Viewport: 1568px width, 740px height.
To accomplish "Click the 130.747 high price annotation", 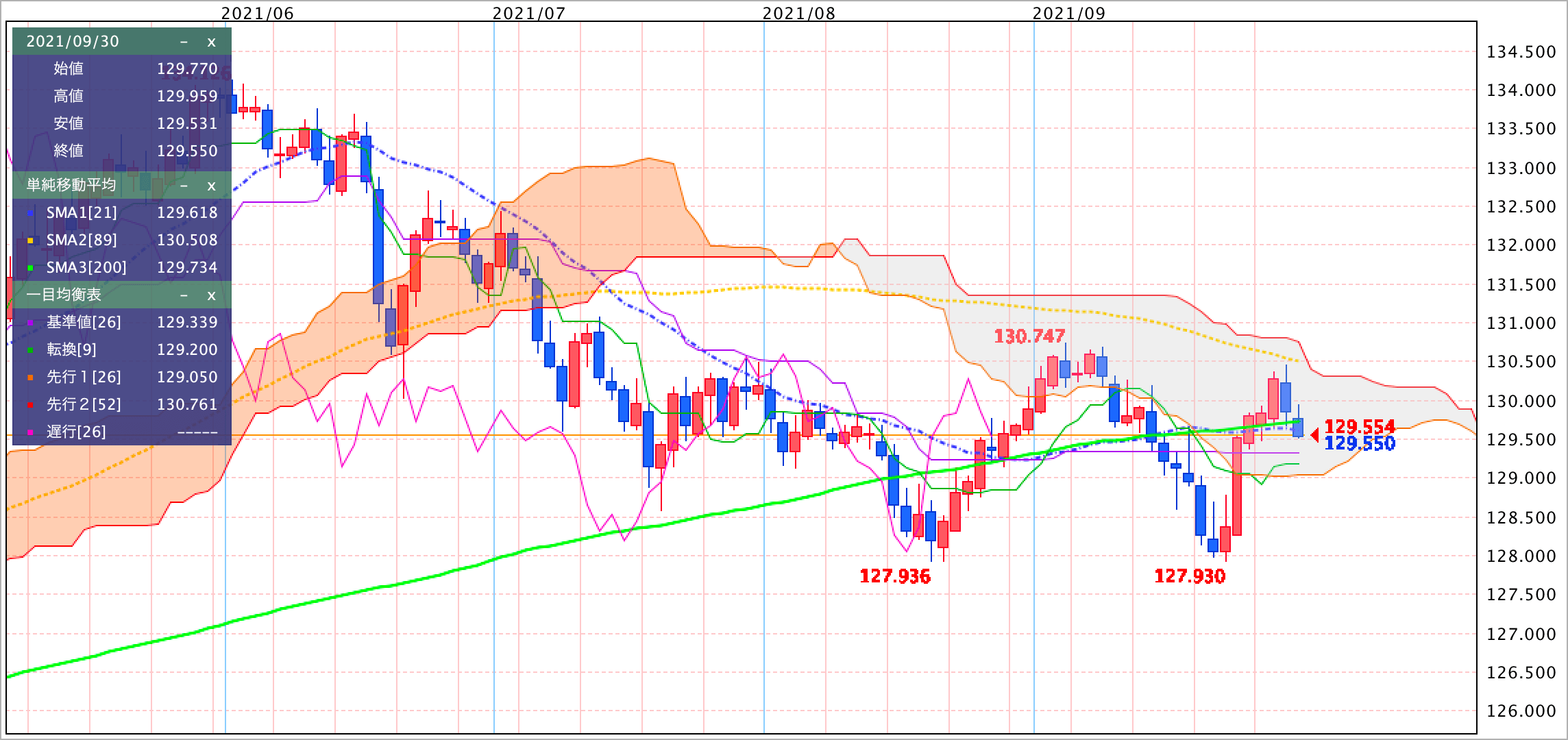I will pos(1029,336).
